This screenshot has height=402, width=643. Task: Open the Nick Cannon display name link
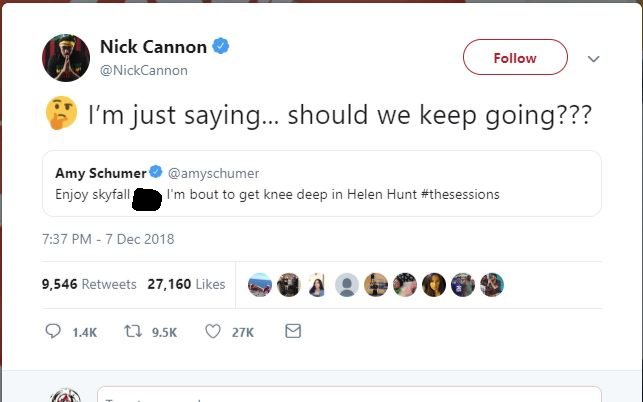click(153, 47)
